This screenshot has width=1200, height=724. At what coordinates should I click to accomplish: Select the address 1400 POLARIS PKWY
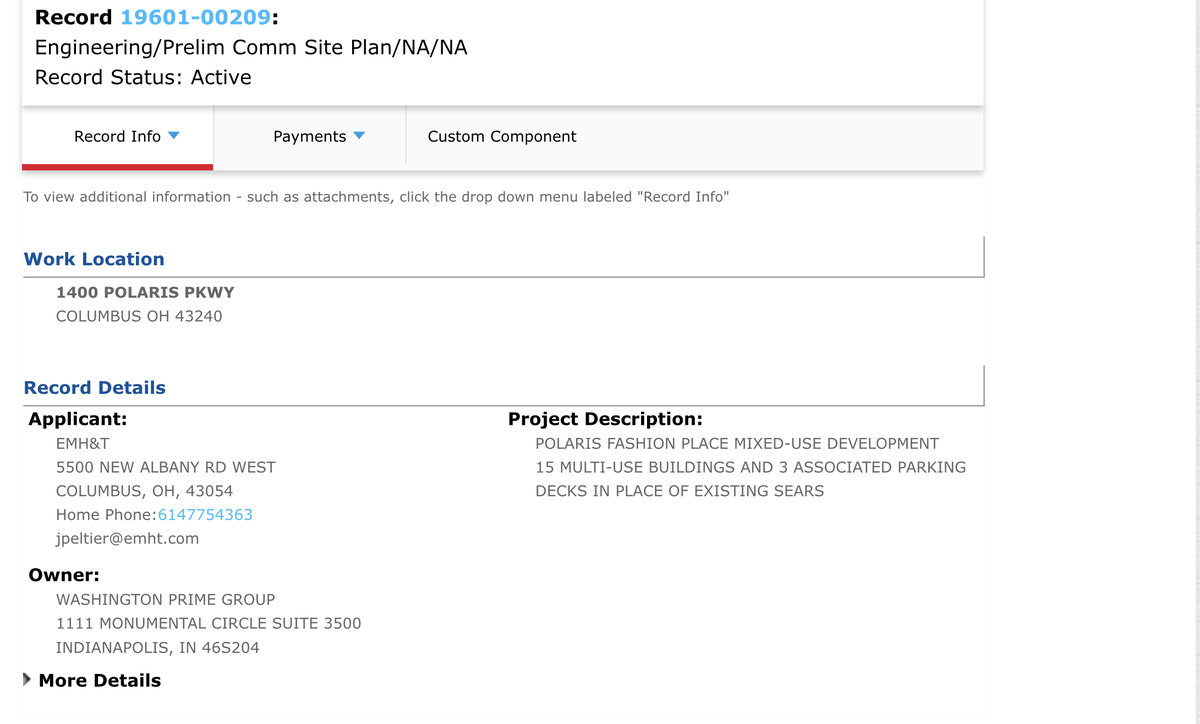pyautogui.click(x=145, y=292)
